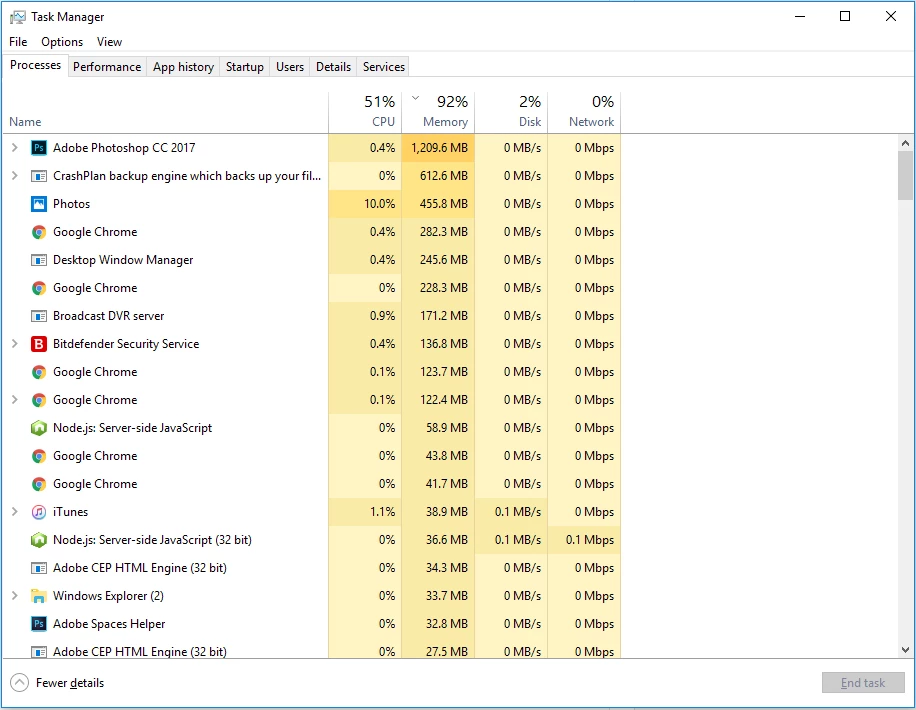Click the Node.js icon using 58.9 MB
The image size is (916, 710).
click(39, 428)
